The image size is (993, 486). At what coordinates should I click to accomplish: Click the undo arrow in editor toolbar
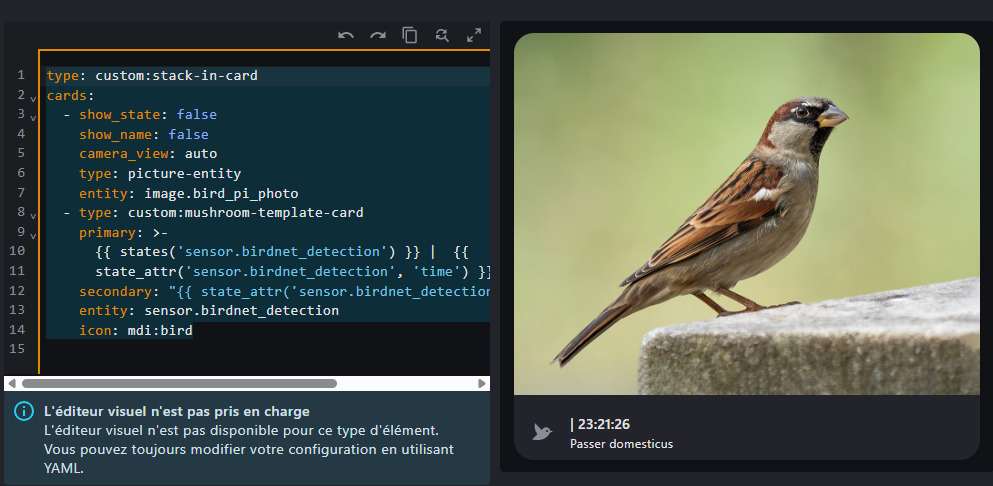click(346, 35)
